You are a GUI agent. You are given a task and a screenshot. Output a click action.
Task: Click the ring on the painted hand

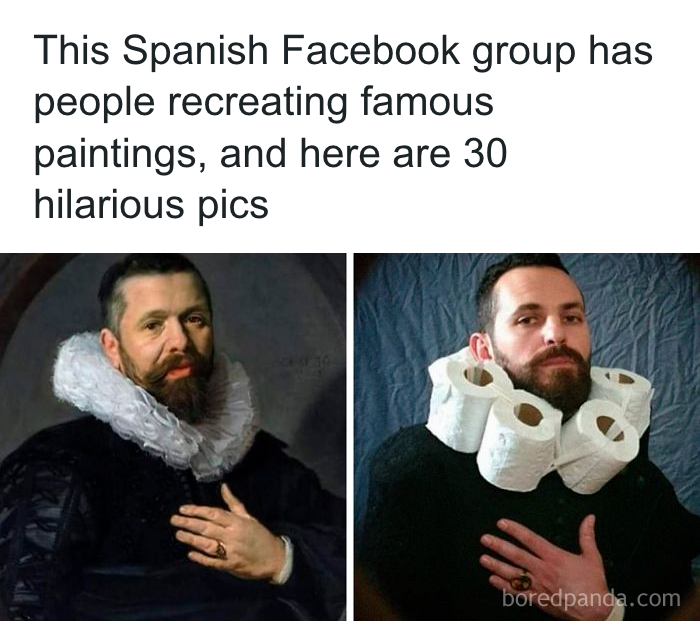click(x=221, y=550)
